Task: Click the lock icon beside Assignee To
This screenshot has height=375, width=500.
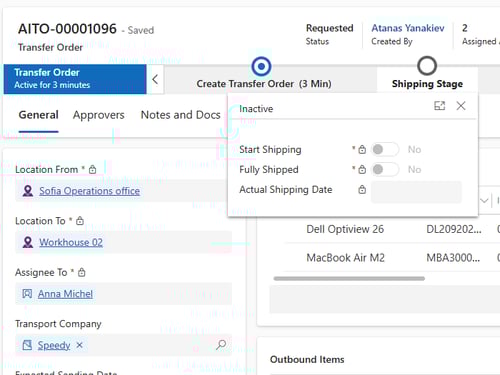Action: (81, 272)
